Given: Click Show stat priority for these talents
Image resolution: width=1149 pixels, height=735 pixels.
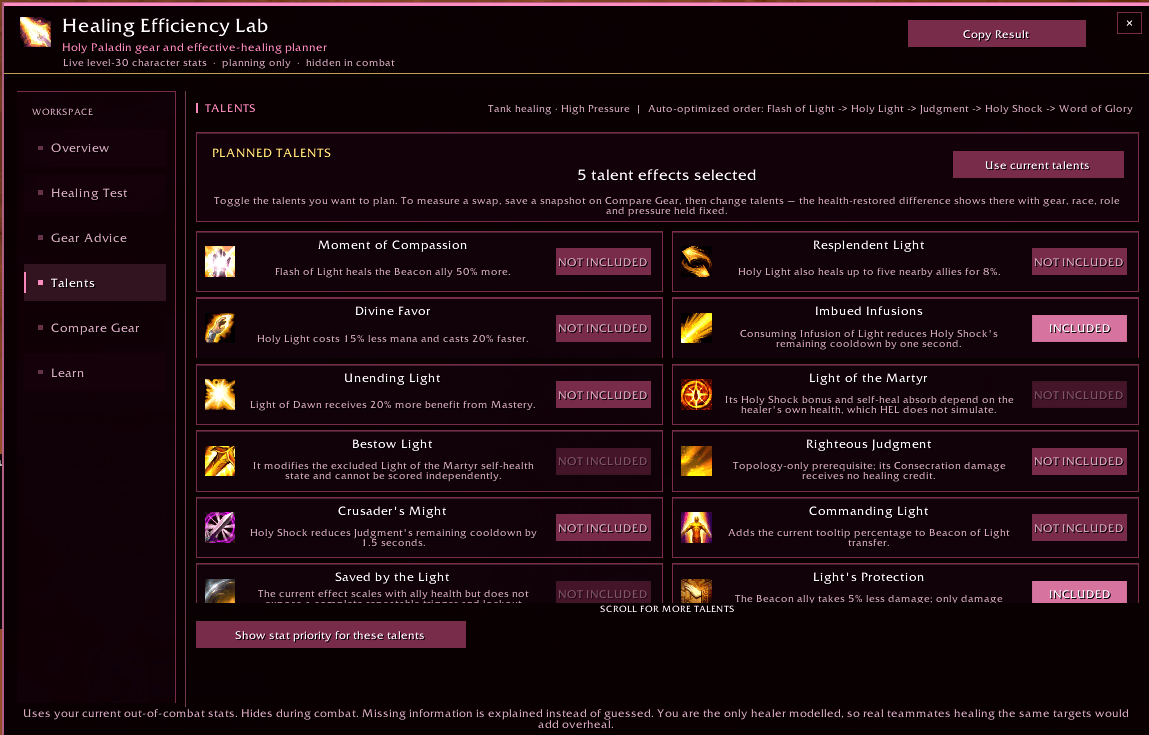Looking at the screenshot, I should click(330, 635).
